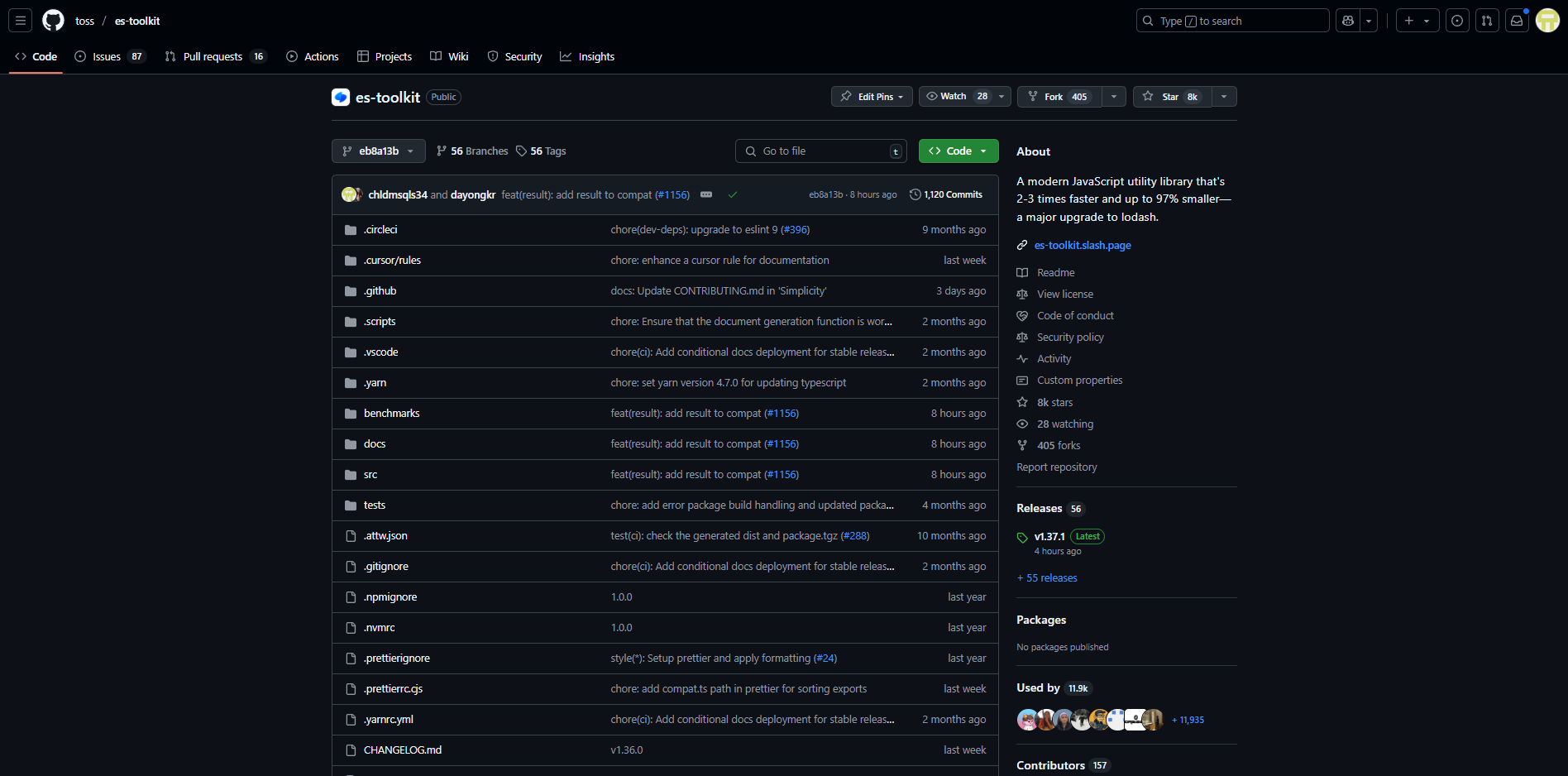Toggle Watch on the repository
The width and height of the screenshot is (1568, 776).
(x=954, y=97)
